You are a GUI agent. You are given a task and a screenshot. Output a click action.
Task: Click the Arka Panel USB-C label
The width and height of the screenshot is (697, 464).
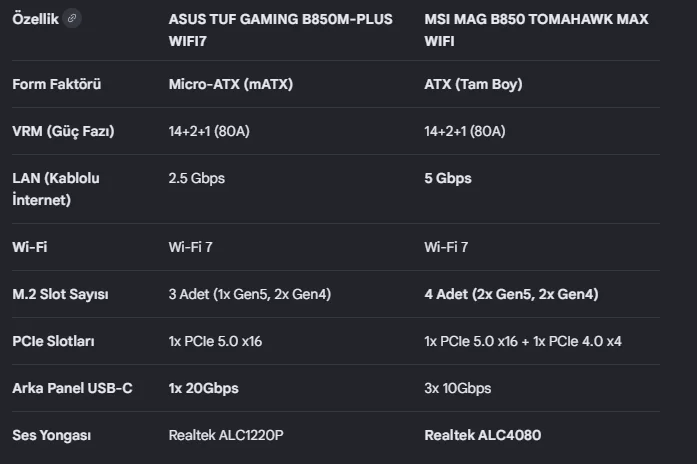(x=72, y=388)
